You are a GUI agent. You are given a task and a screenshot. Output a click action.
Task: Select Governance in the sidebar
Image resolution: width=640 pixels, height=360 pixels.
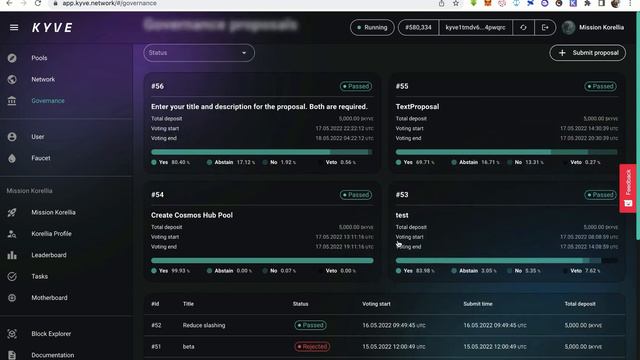tap(48, 100)
